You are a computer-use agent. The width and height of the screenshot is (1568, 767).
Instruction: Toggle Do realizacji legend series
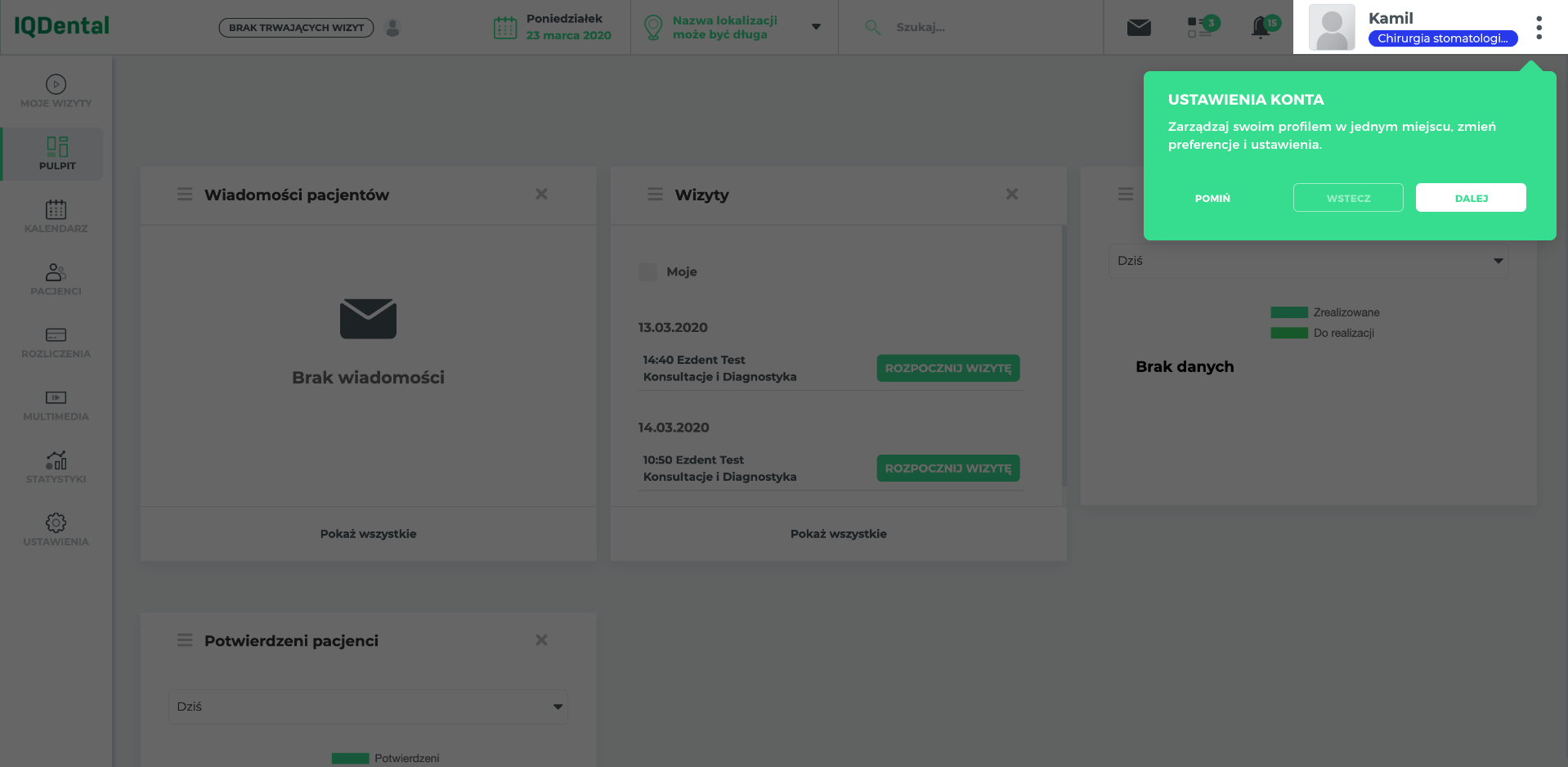click(x=1322, y=333)
